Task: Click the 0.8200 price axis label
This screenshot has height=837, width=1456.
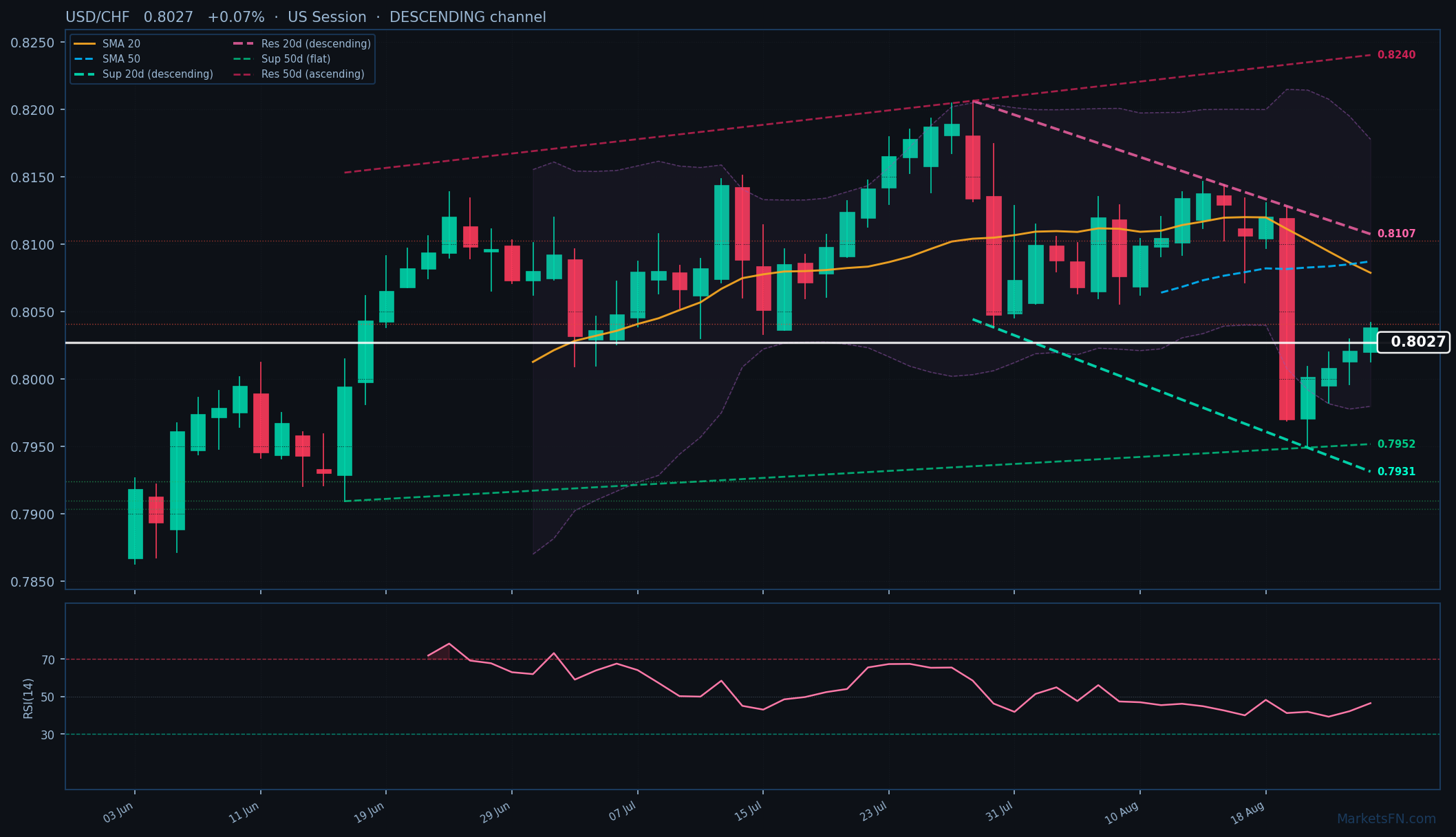Action: pos(32,111)
